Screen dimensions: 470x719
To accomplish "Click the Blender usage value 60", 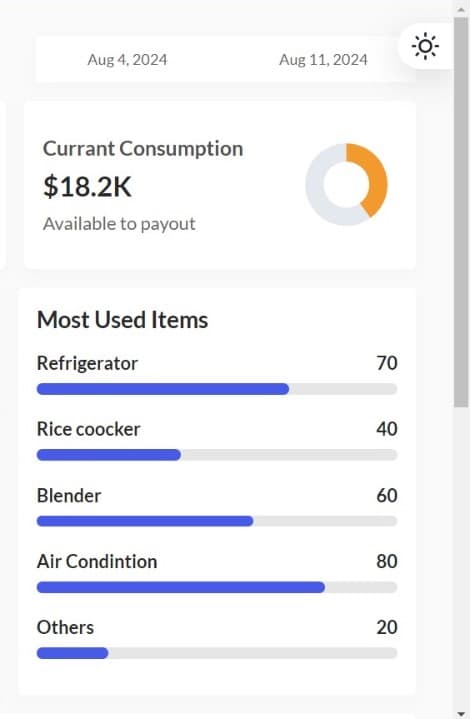I will (387, 495).
